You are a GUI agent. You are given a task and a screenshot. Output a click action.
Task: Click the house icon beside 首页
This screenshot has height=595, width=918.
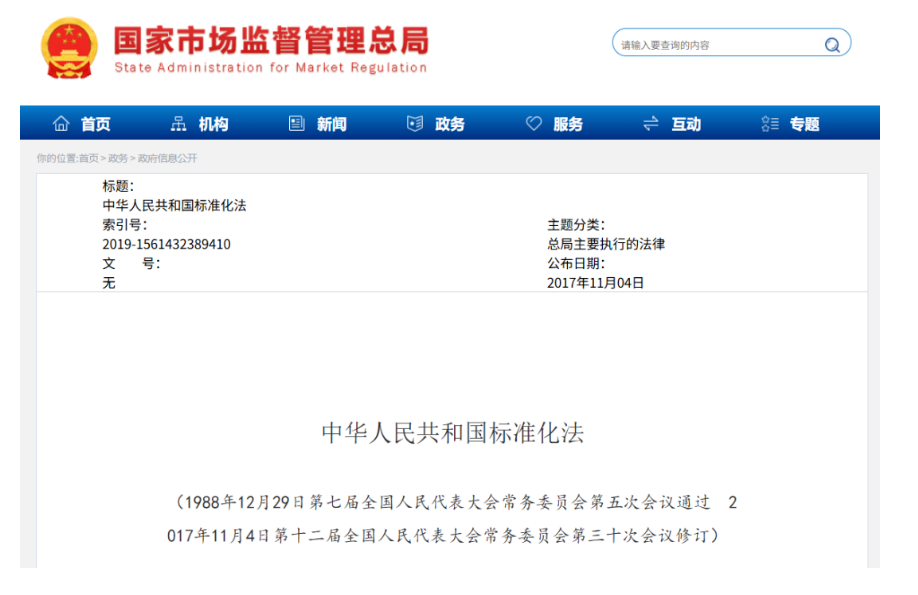[x=61, y=124]
